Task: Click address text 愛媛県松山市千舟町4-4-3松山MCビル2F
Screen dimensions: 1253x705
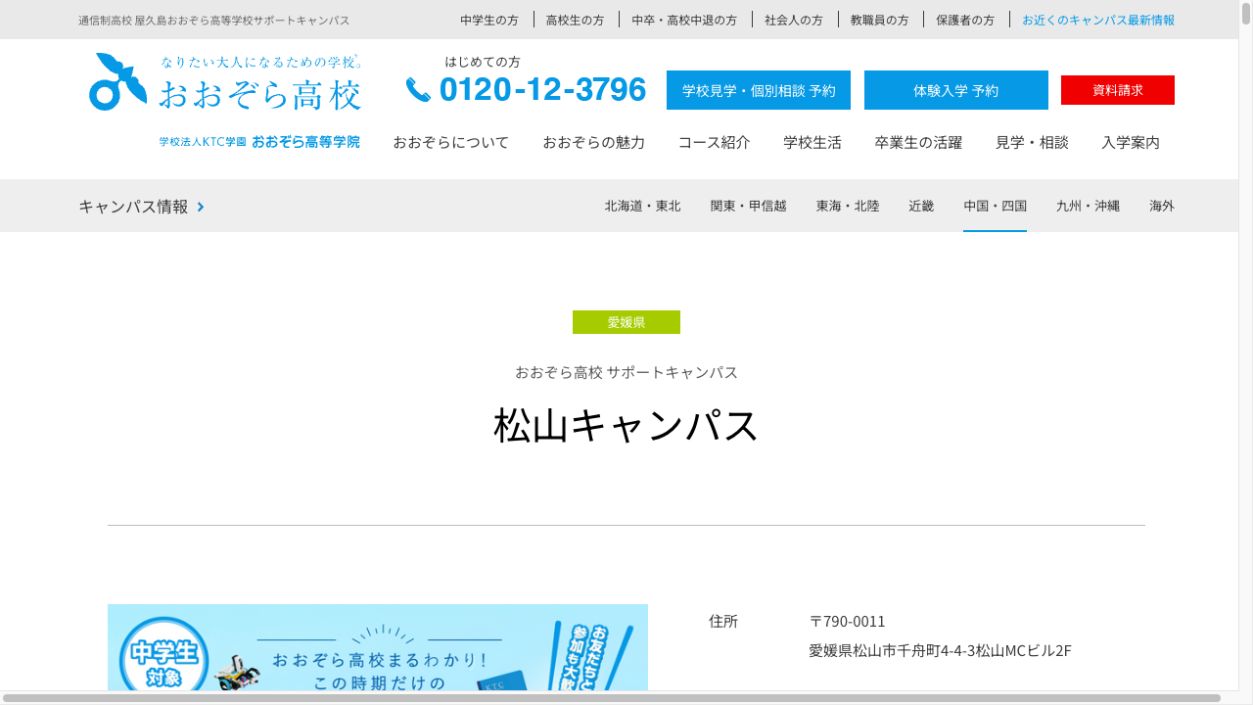Action: tap(940, 651)
